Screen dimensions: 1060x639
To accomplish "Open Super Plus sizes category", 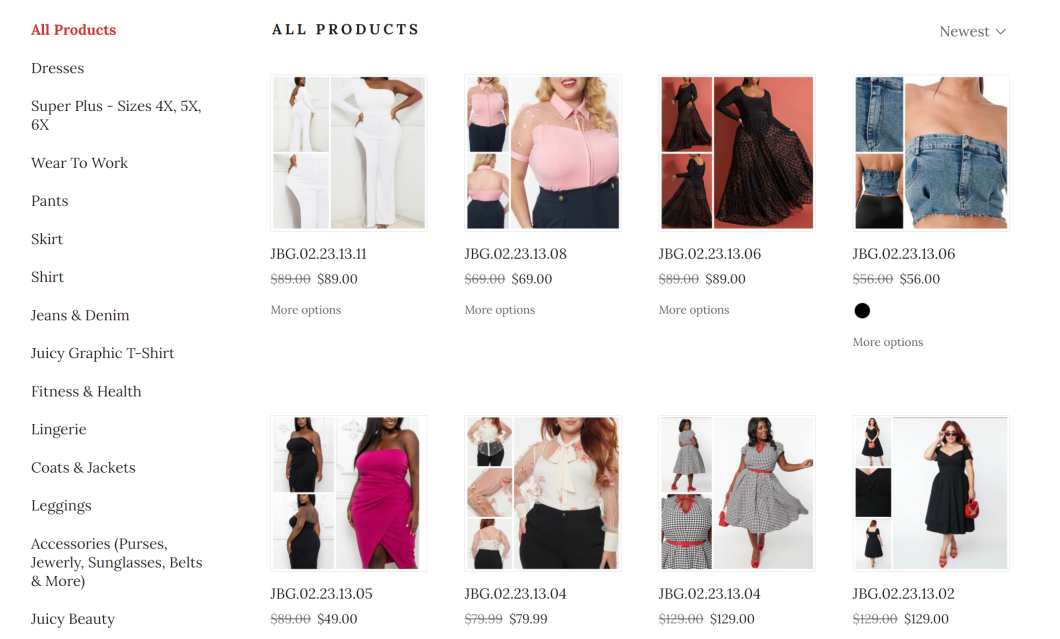I will pyautogui.click(x=116, y=116).
